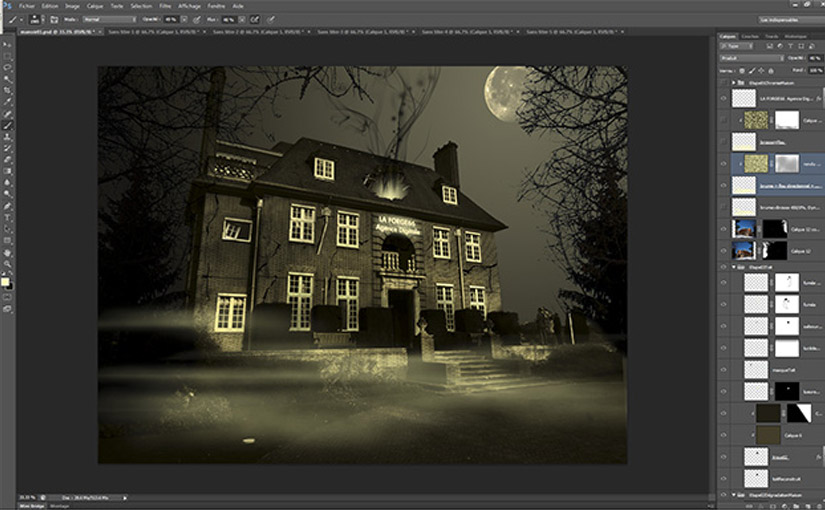
Task: Select the Eyedropper tool
Action: point(7,102)
